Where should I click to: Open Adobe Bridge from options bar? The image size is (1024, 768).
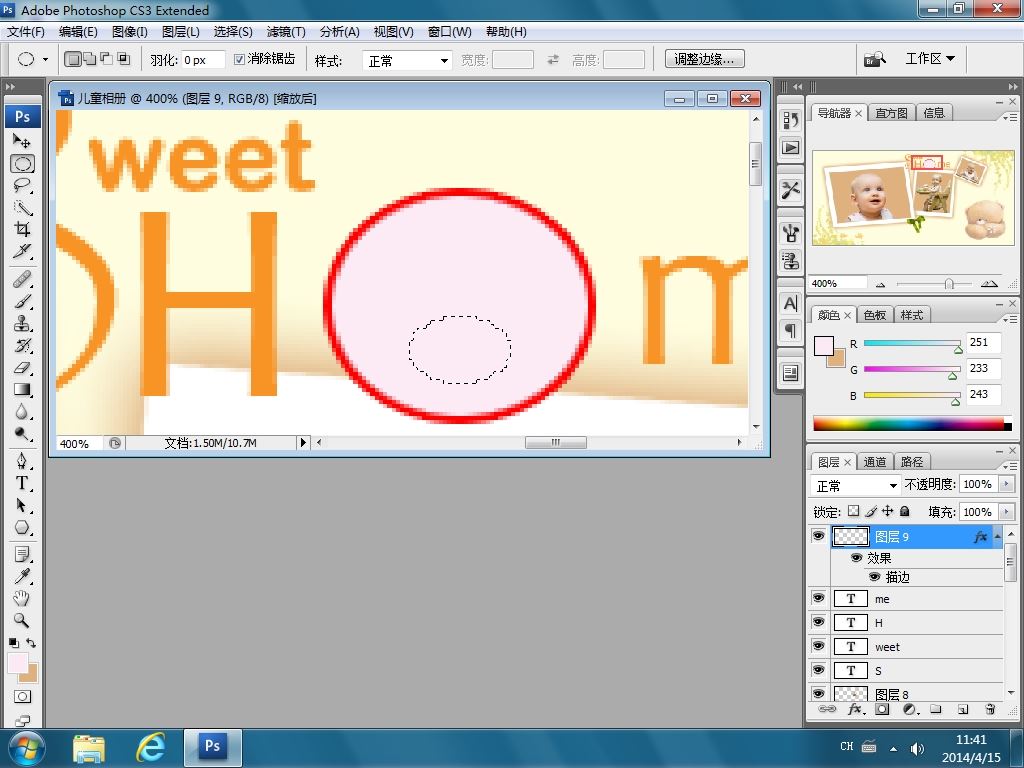click(875, 59)
